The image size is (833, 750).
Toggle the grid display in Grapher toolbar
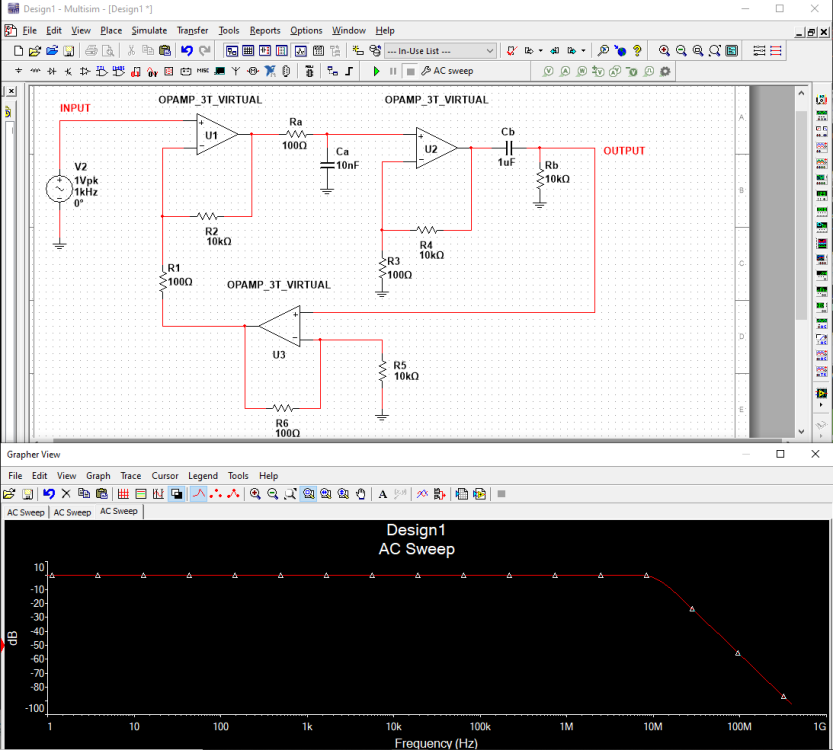tap(124, 493)
